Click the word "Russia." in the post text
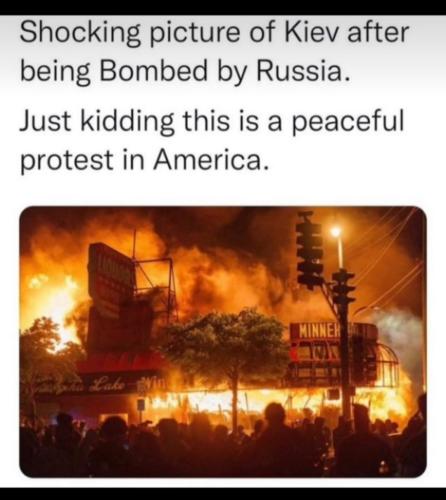Image resolution: width=446 pixels, height=500 pixels. 304,71
